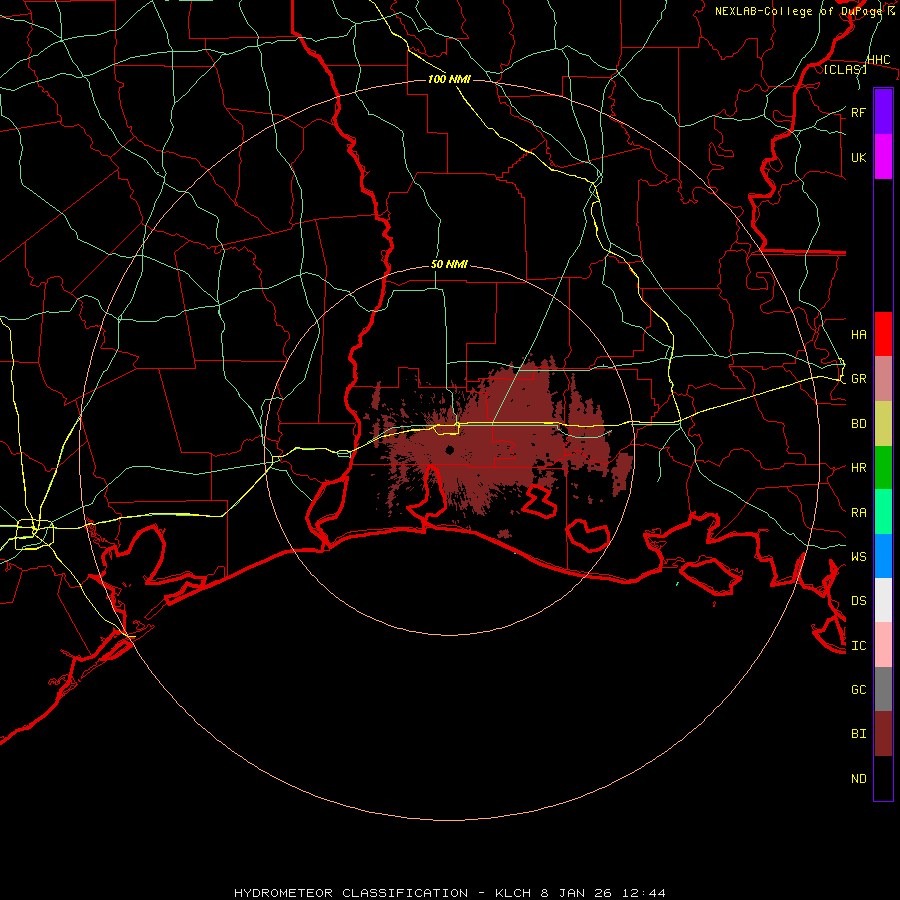Click the BI legend label
900x900 pixels.
point(858,734)
